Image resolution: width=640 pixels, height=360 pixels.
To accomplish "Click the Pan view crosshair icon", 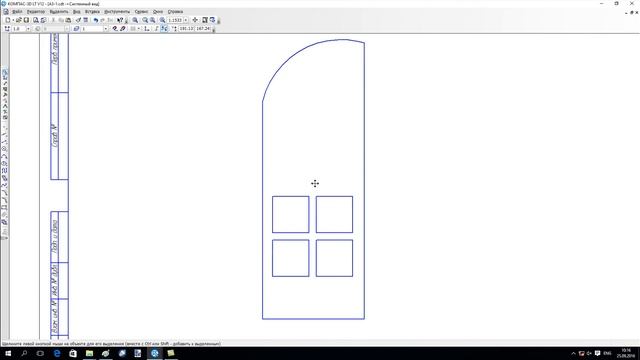I will click(195, 20).
